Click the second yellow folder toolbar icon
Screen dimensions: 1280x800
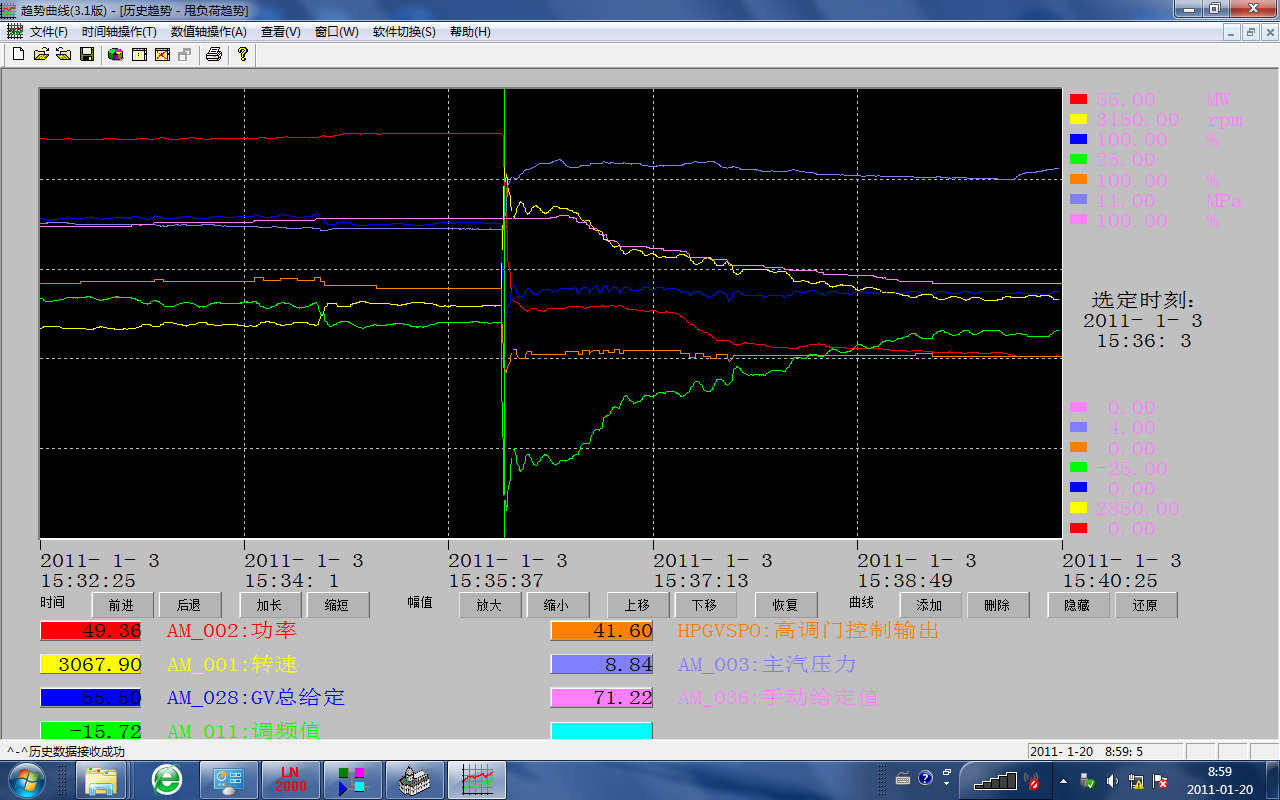64,54
